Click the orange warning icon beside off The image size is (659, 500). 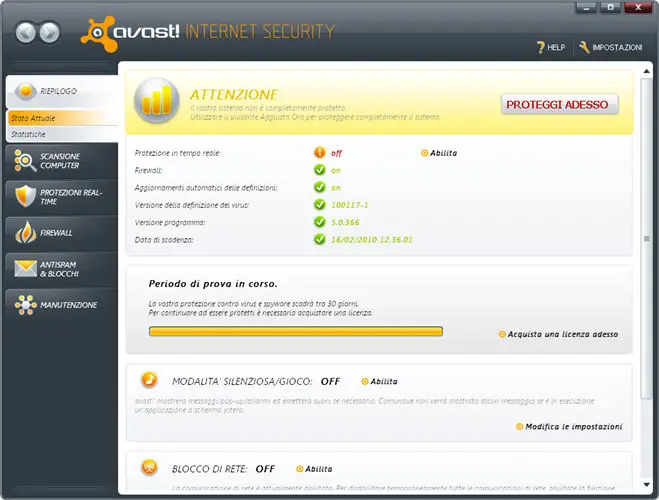tap(319, 152)
